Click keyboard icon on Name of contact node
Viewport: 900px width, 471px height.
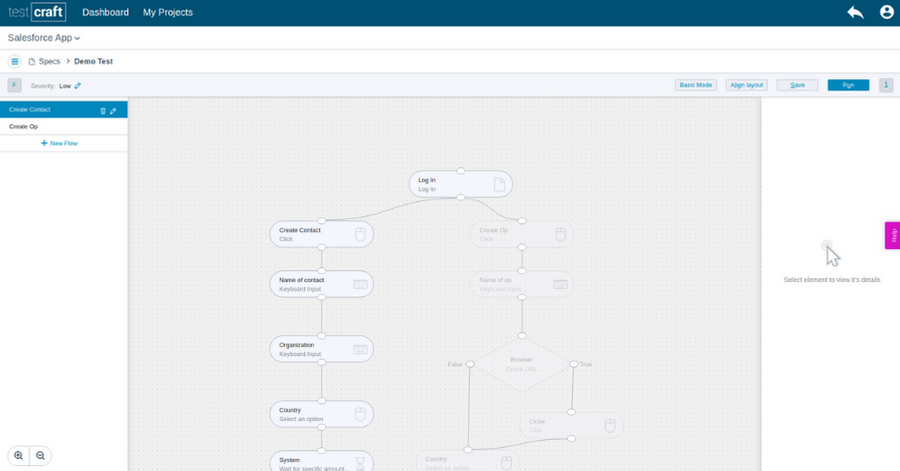360,285
